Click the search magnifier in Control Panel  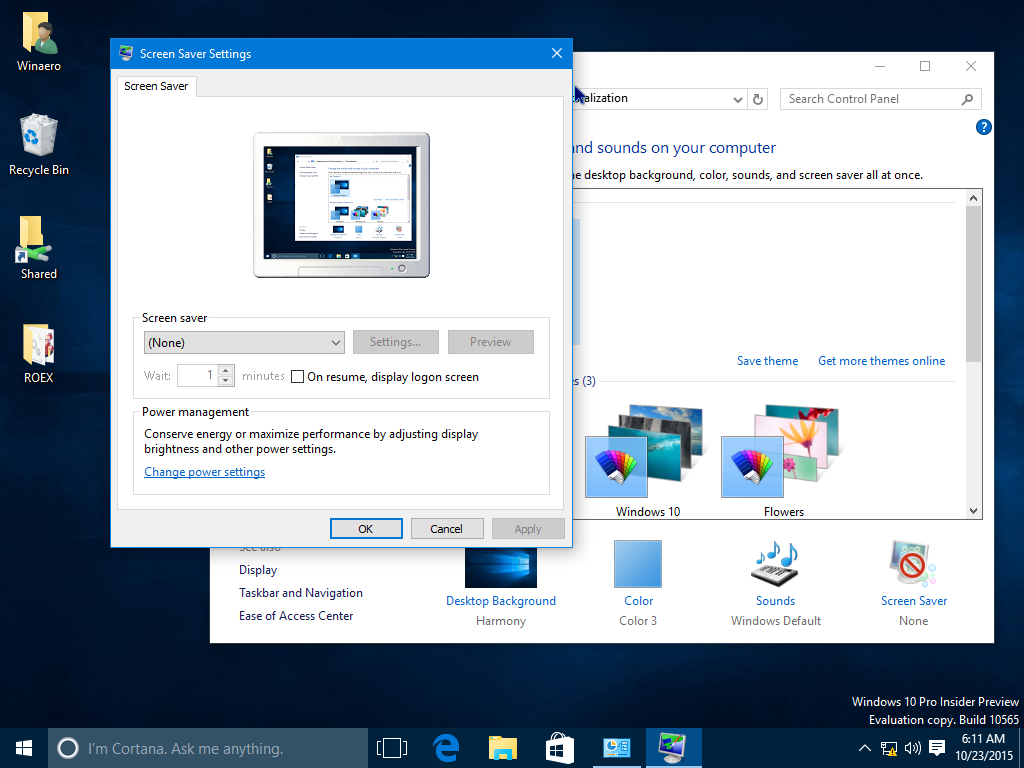[967, 99]
